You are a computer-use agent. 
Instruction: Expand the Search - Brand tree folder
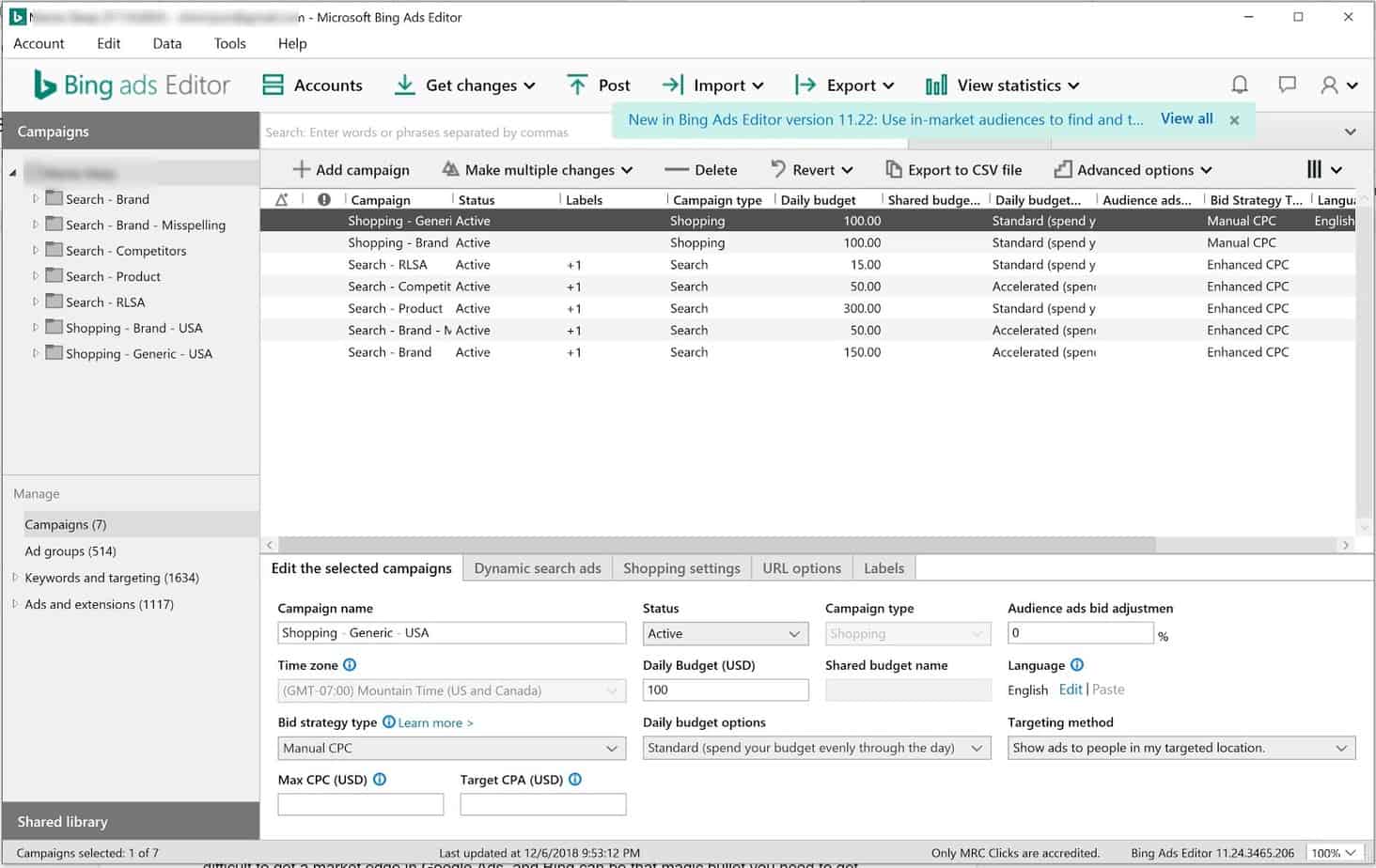(36, 198)
